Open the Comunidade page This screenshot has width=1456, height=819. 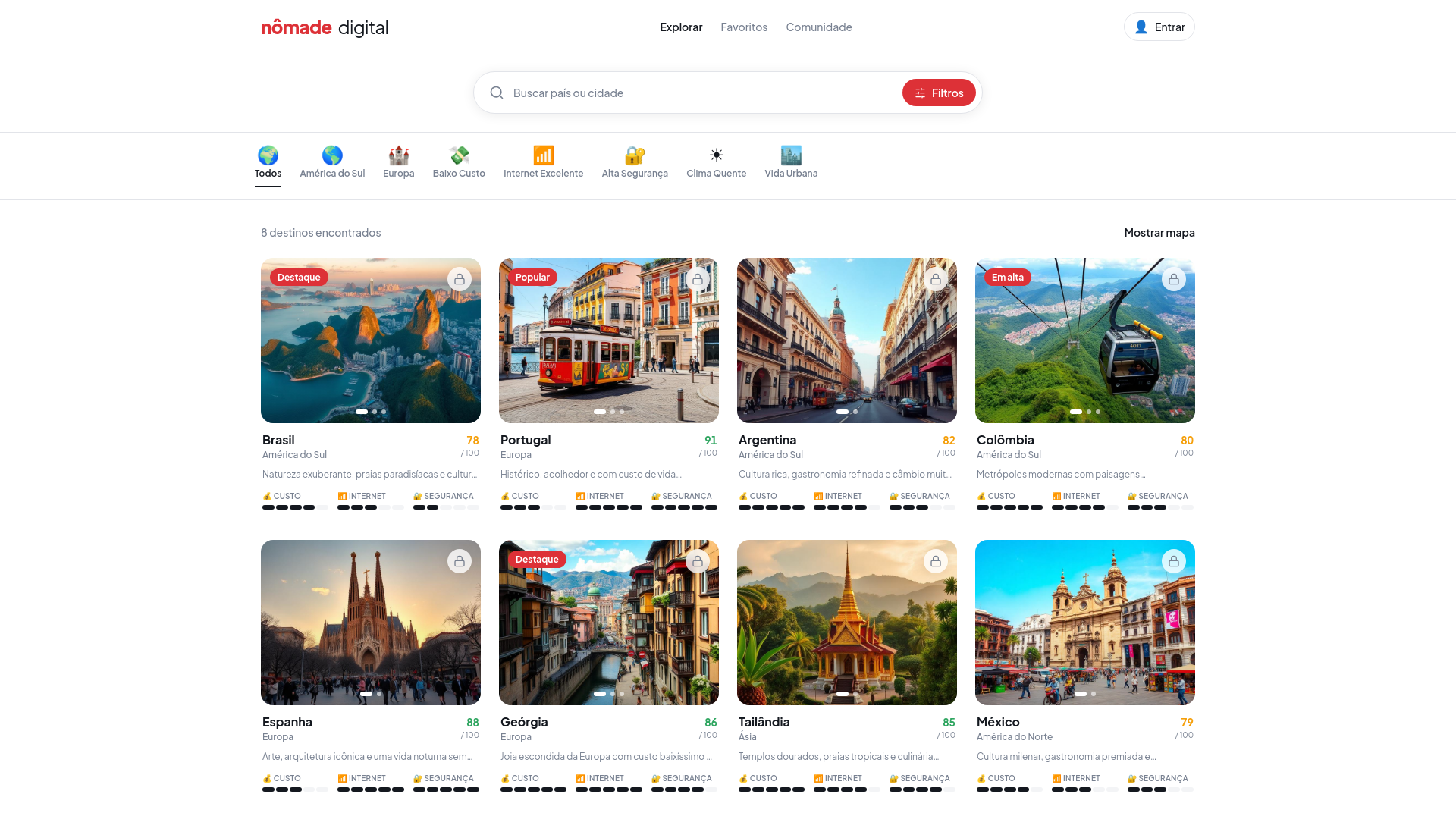tap(819, 27)
